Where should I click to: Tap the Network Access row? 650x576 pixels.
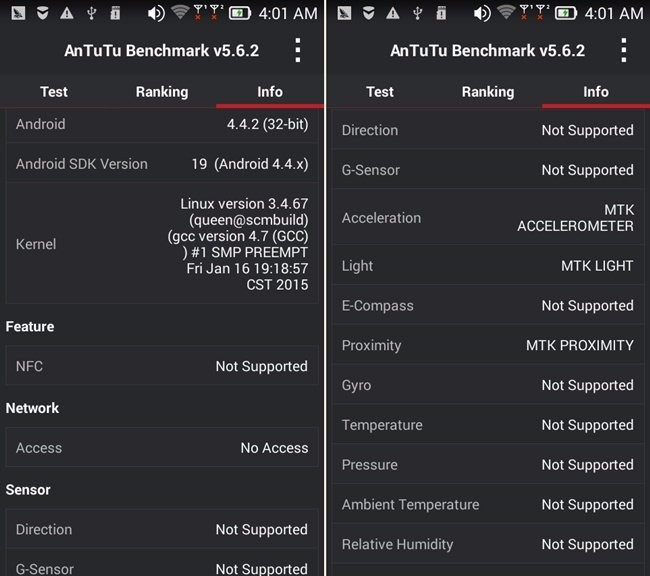click(x=162, y=448)
